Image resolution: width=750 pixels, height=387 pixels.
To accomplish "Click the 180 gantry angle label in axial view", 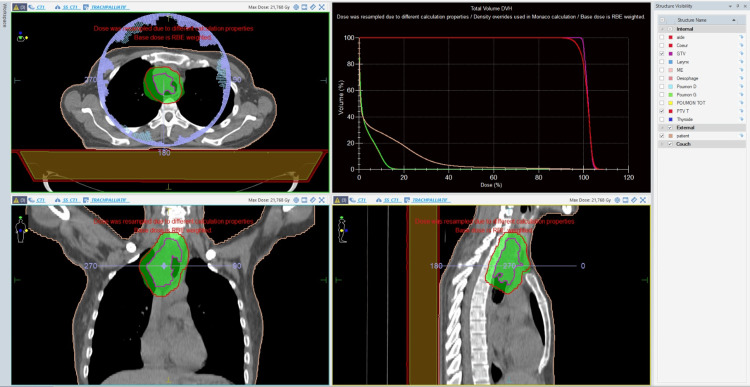I will (165, 153).
